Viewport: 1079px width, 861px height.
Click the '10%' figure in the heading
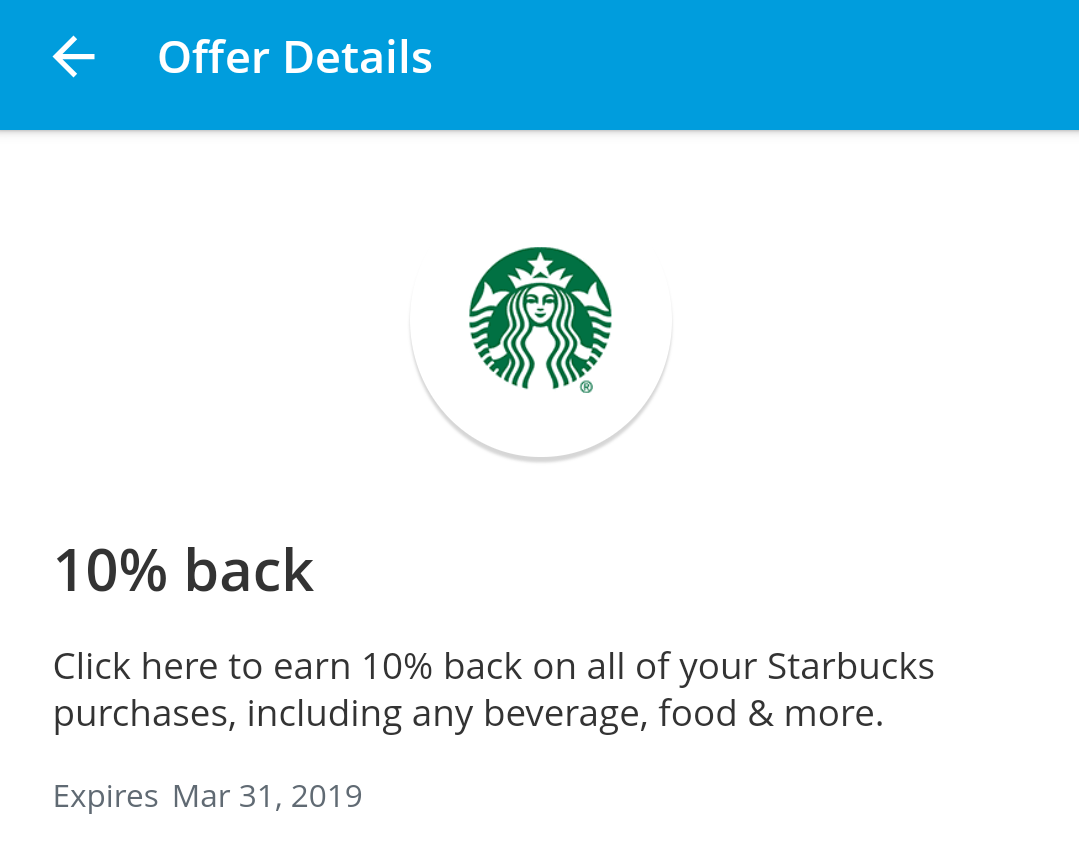[x=111, y=571]
